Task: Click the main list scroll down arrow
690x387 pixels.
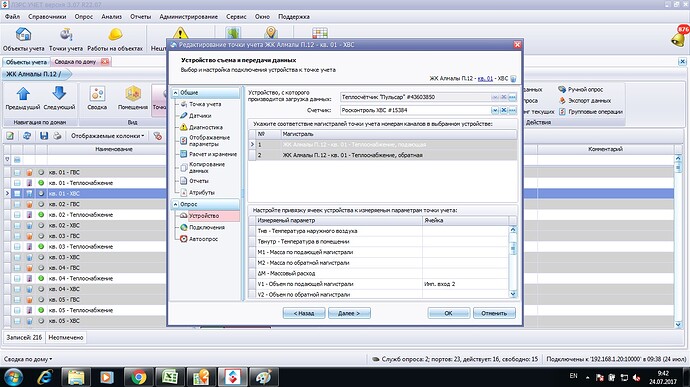Action: [x=678, y=324]
